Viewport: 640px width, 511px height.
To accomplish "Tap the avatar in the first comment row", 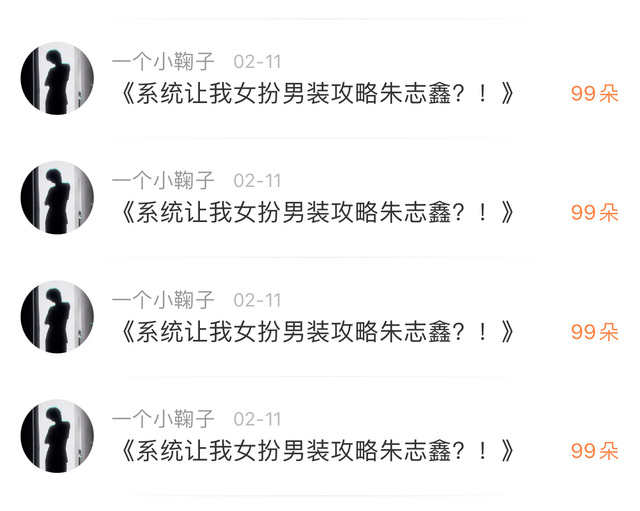I will (x=57, y=78).
